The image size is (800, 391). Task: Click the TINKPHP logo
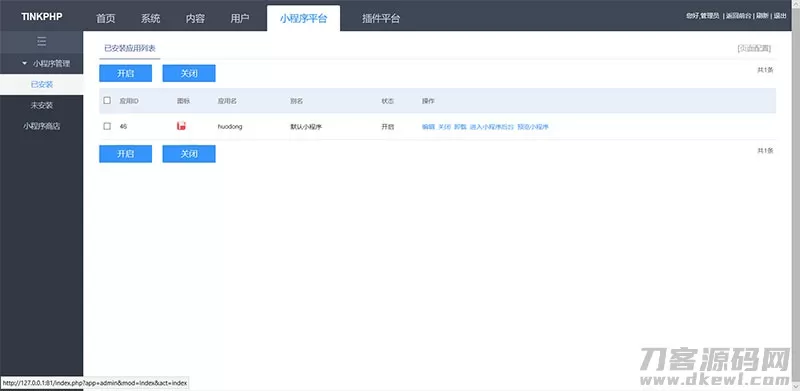(42, 16)
